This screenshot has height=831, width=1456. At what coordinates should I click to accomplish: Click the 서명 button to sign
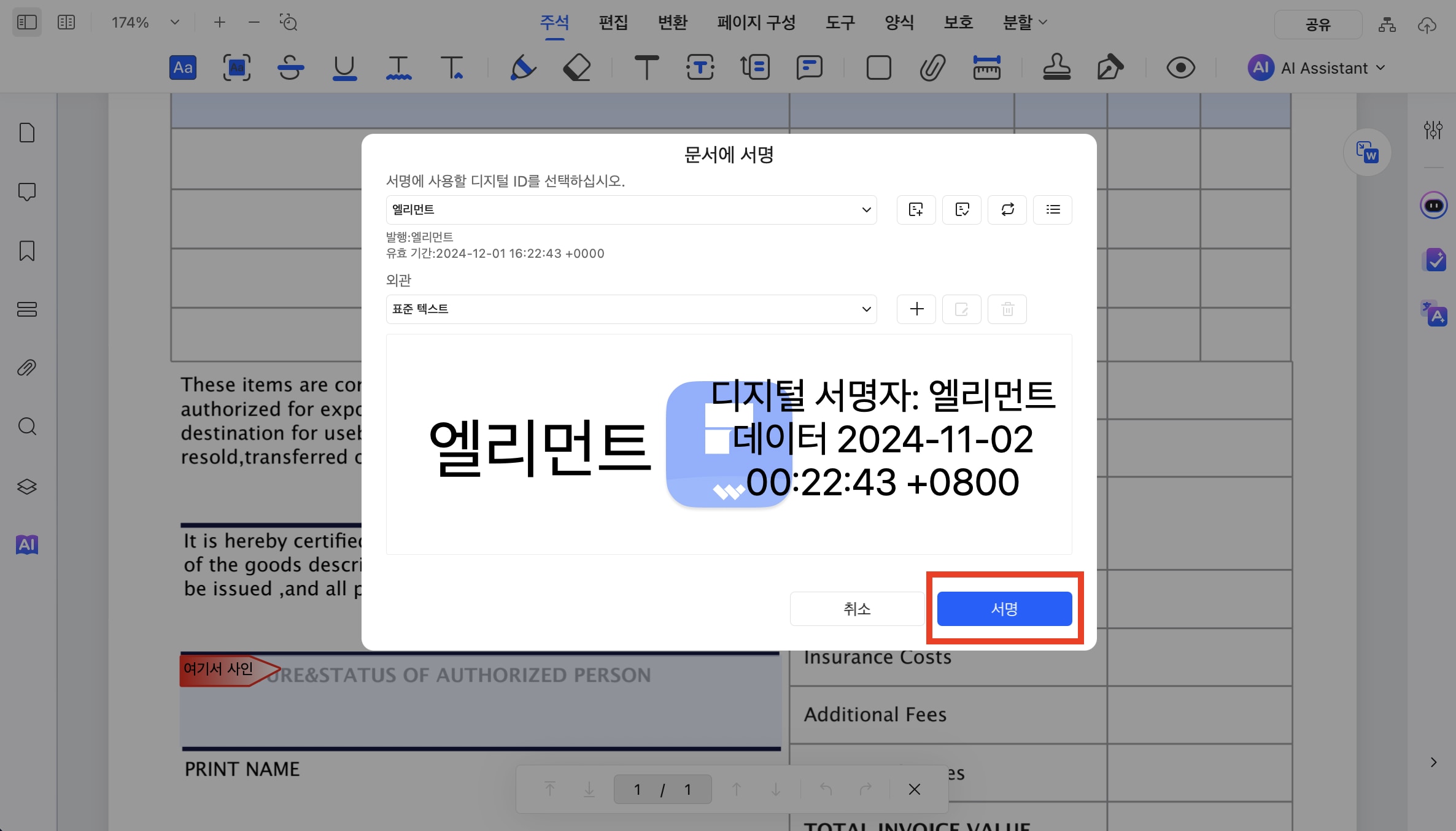(1004, 608)
